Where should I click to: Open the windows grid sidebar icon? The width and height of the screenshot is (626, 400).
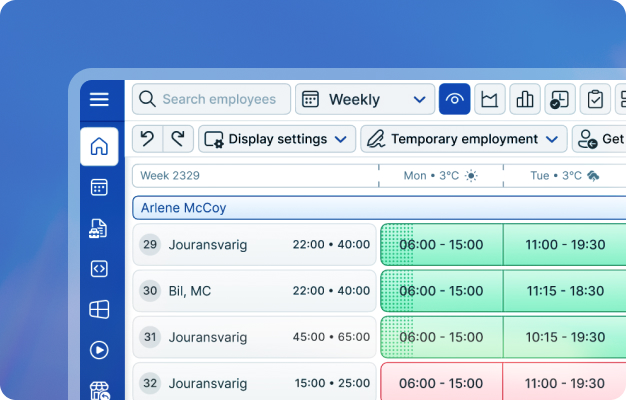[99, 309]
